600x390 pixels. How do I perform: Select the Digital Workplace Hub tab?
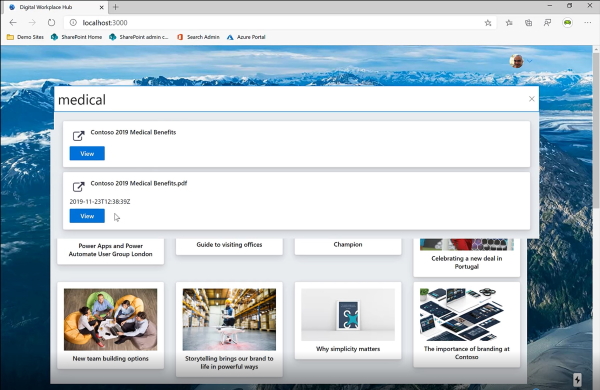(x=56, y=7)
